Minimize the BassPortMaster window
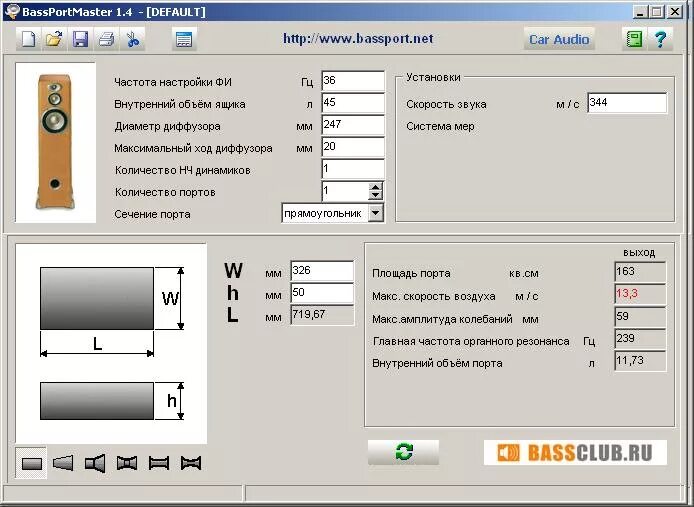Image resolution: width=694 pixels, height=507 pixels. (x=639, y=12)
